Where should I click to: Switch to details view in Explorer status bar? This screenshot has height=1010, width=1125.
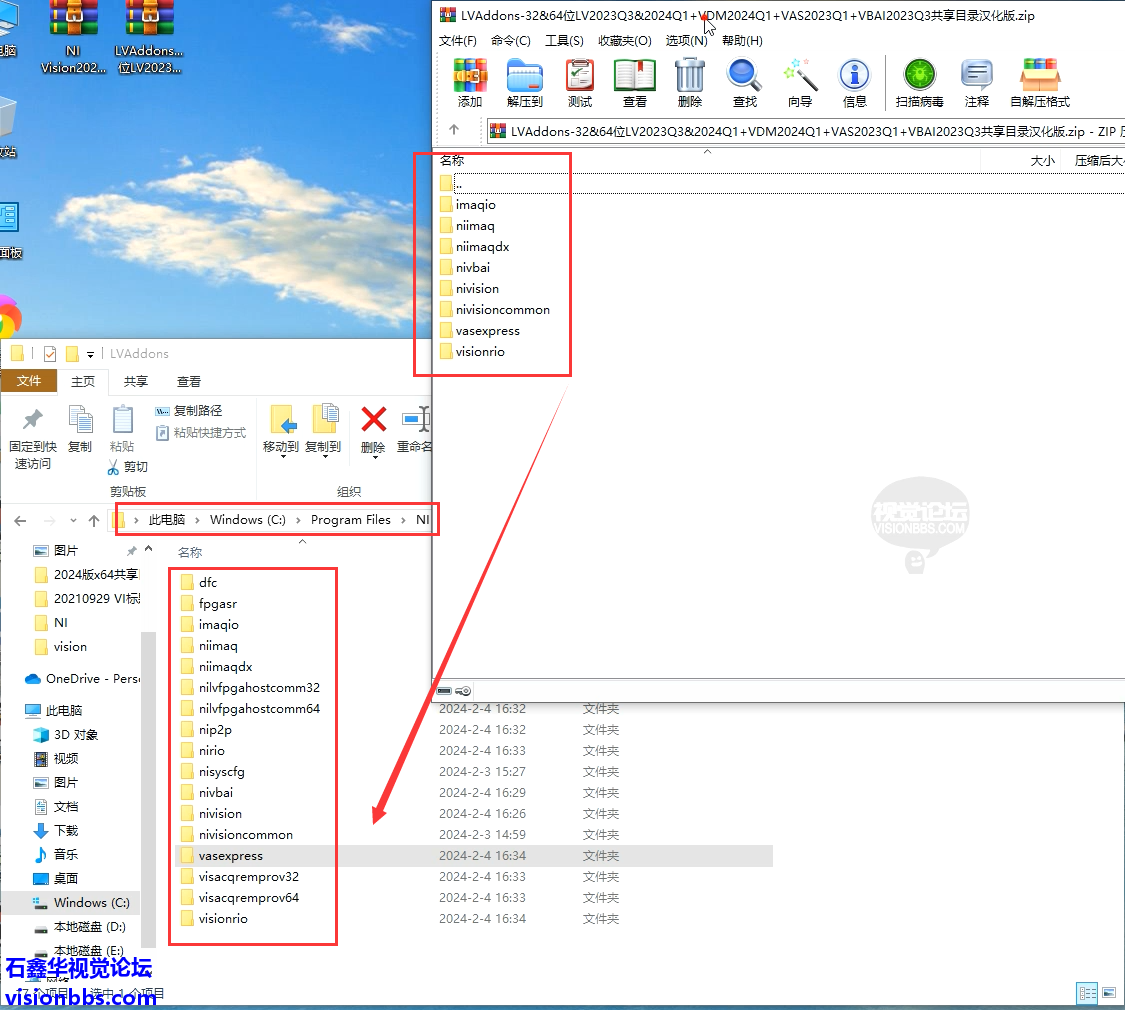tap(1087, 993)
